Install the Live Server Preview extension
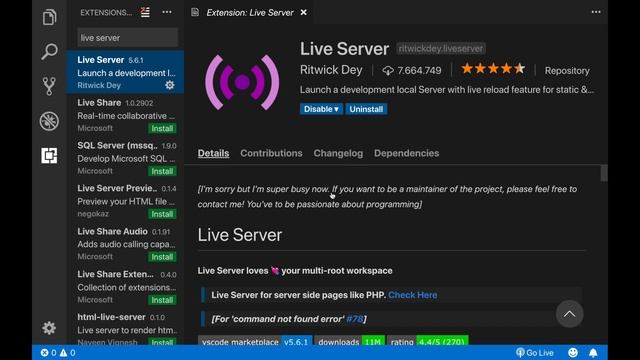The height and width of the screenshot is (360, 640). 162,214
